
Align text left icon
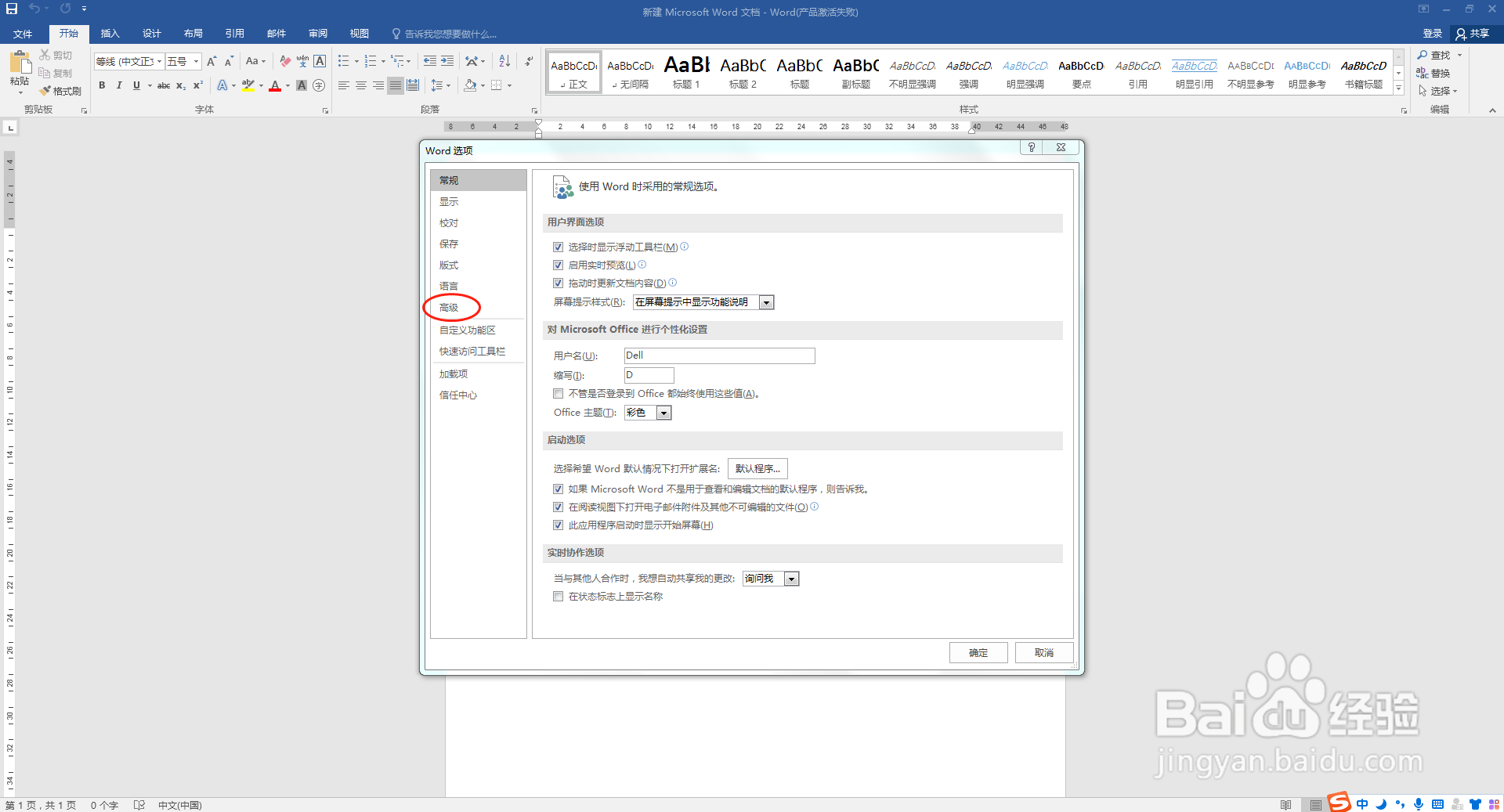(x=344, y=85)
